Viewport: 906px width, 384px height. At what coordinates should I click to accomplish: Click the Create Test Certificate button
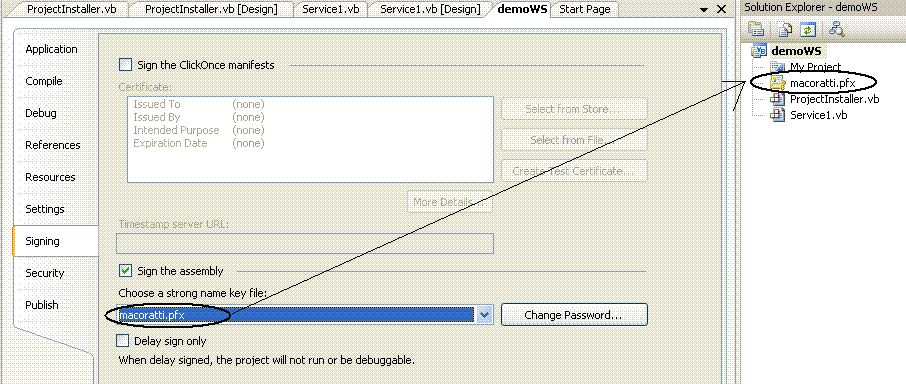pos(574,171)
